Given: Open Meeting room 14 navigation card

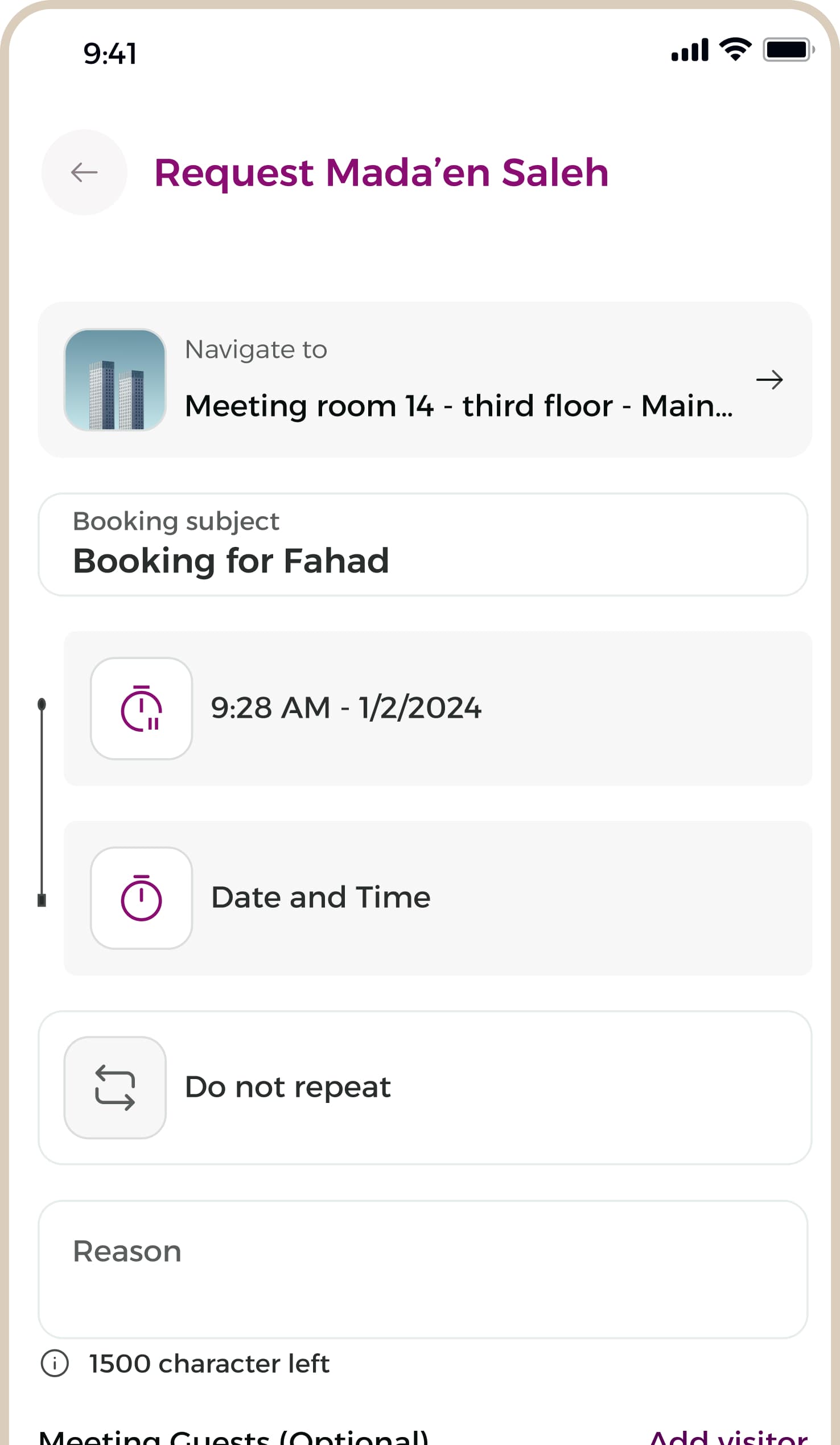Looking at the screenshot, I should click(425, 380).
